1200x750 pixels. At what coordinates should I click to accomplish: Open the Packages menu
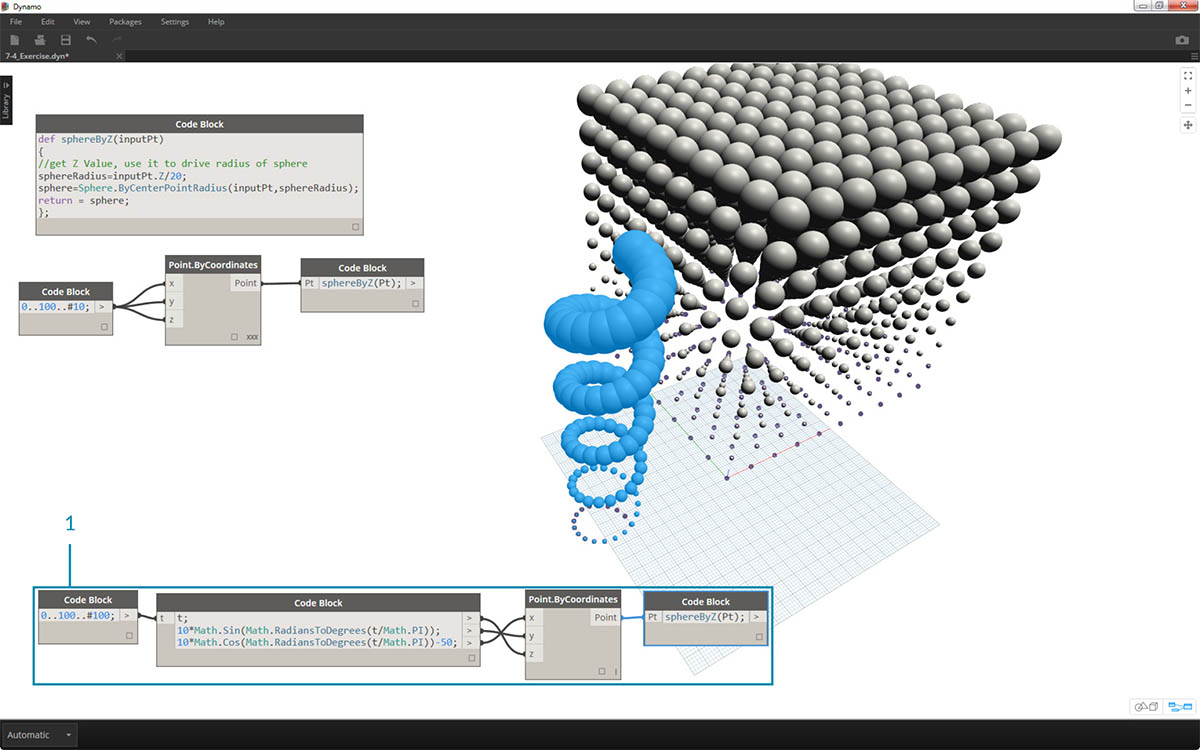click(125, 21)
